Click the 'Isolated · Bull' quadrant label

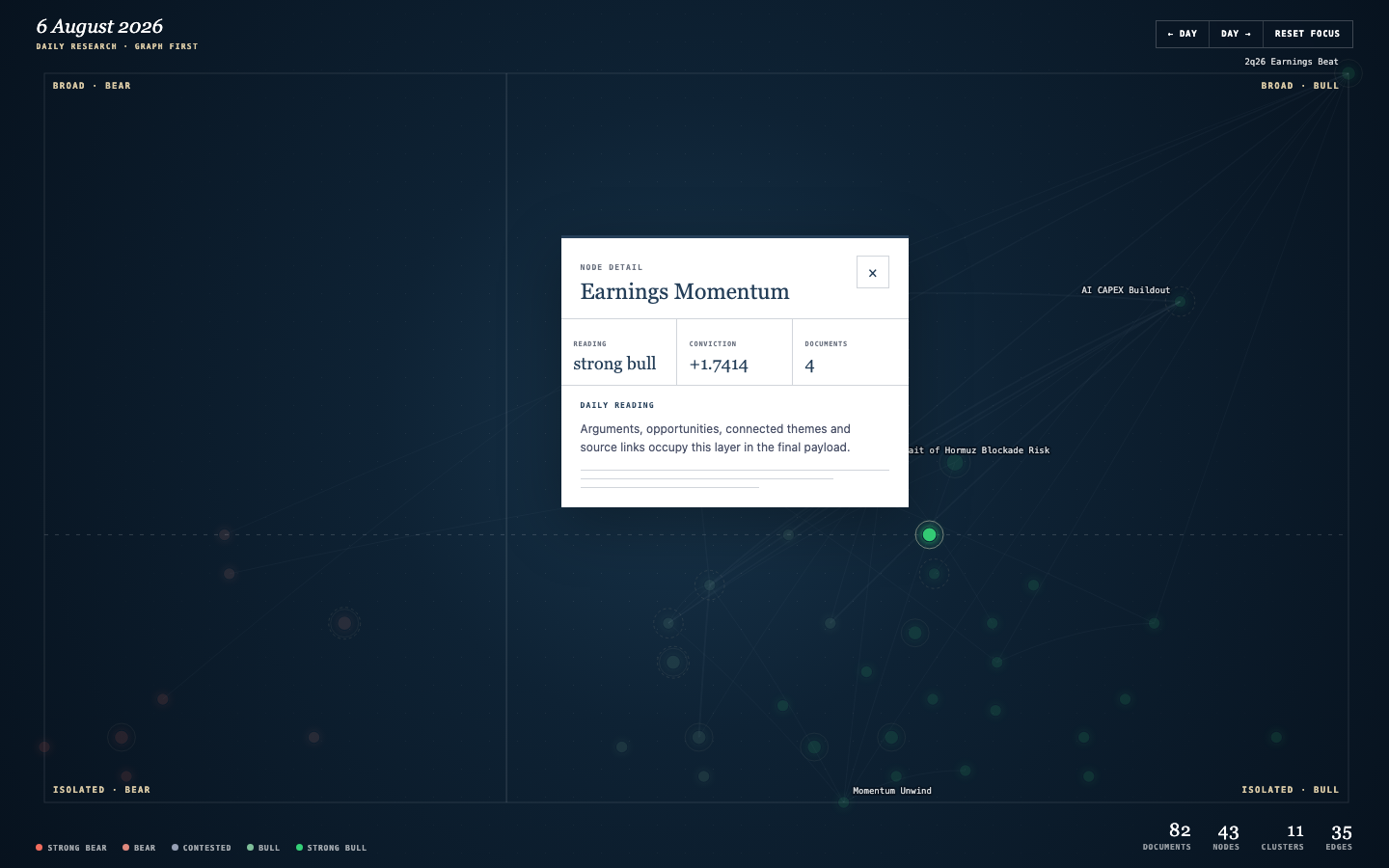(1291, 790)
